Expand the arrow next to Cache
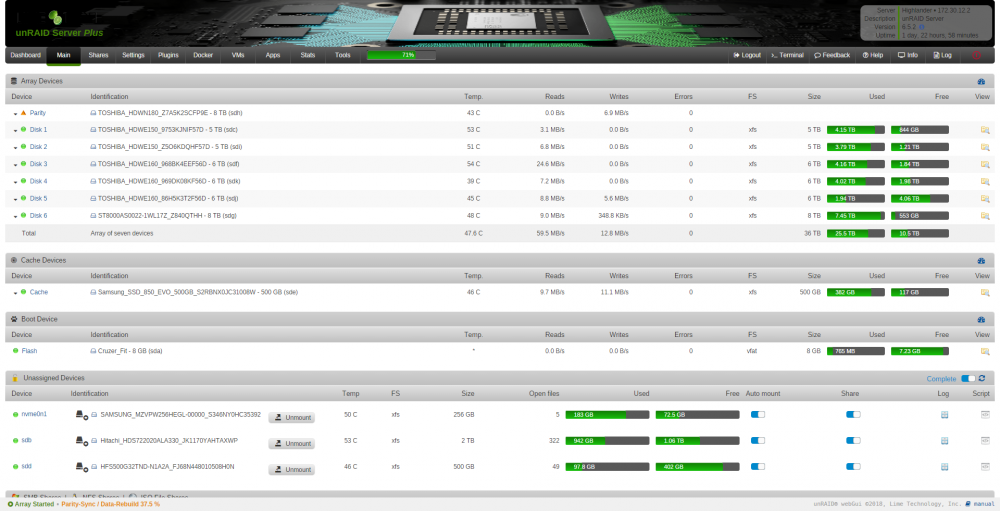Screen dimensions: 1000x511 (15, 293)
